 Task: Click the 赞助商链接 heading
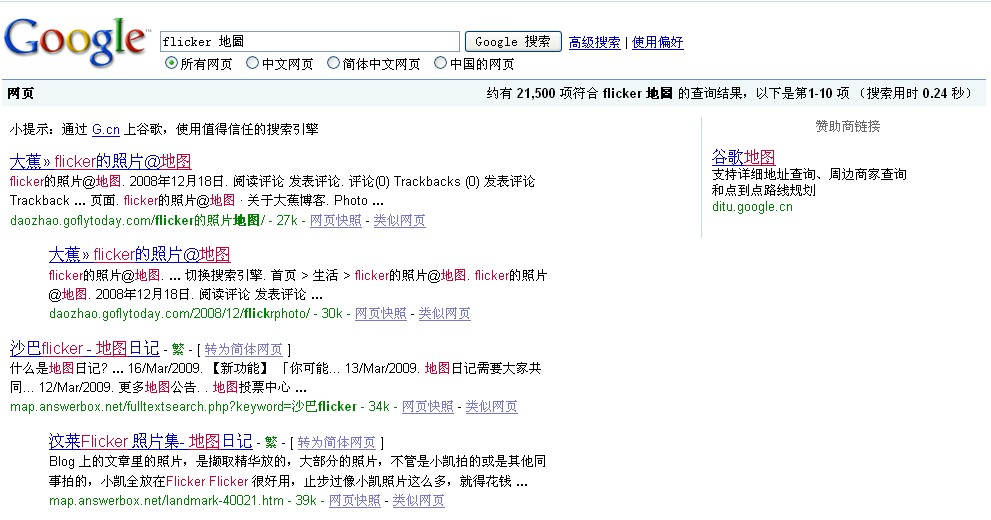848,126
